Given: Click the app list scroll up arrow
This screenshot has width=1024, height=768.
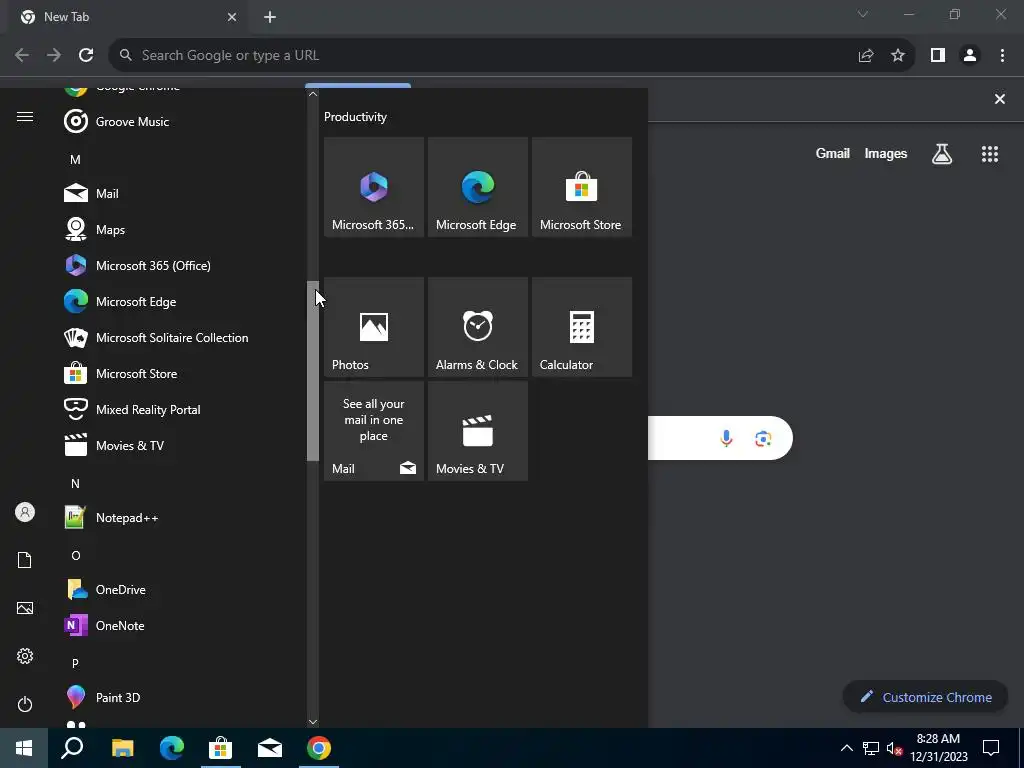Looking at the screenshot, I should (x=313, y=94).
